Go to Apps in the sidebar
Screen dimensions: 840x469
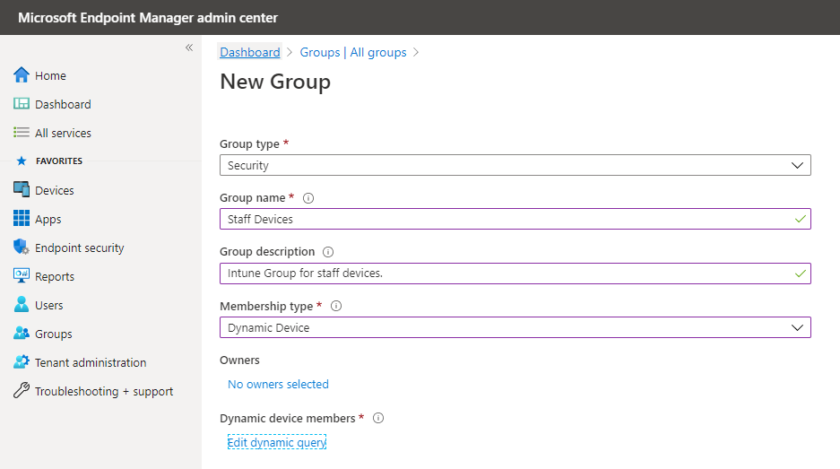tap(48, 219)
